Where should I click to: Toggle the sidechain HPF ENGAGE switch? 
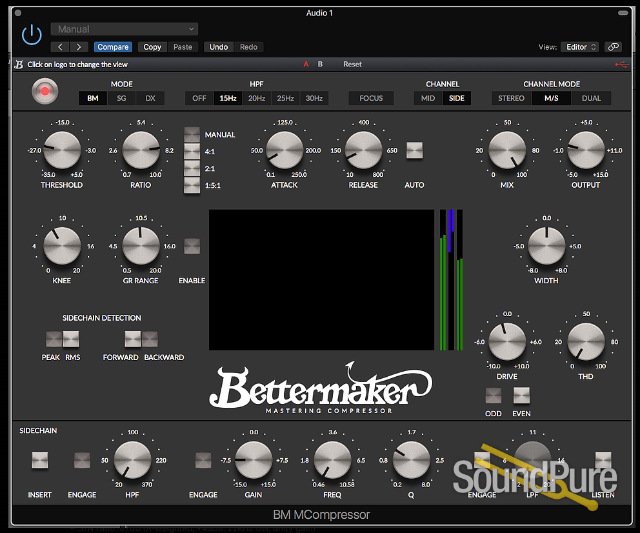(82, 460)
